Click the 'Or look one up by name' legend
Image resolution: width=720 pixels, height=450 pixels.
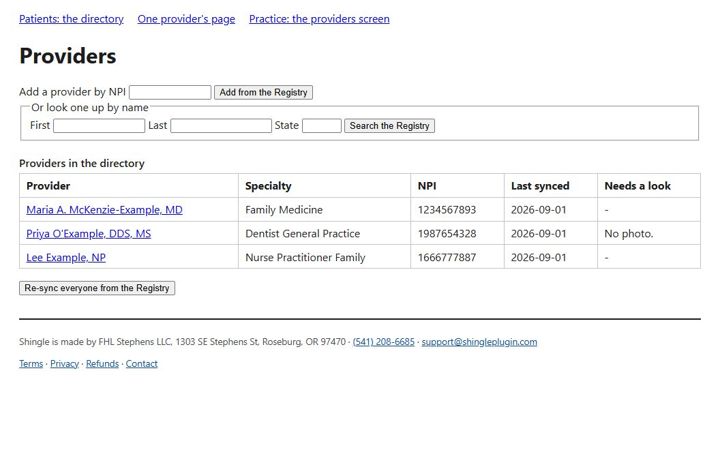point(90,107)
